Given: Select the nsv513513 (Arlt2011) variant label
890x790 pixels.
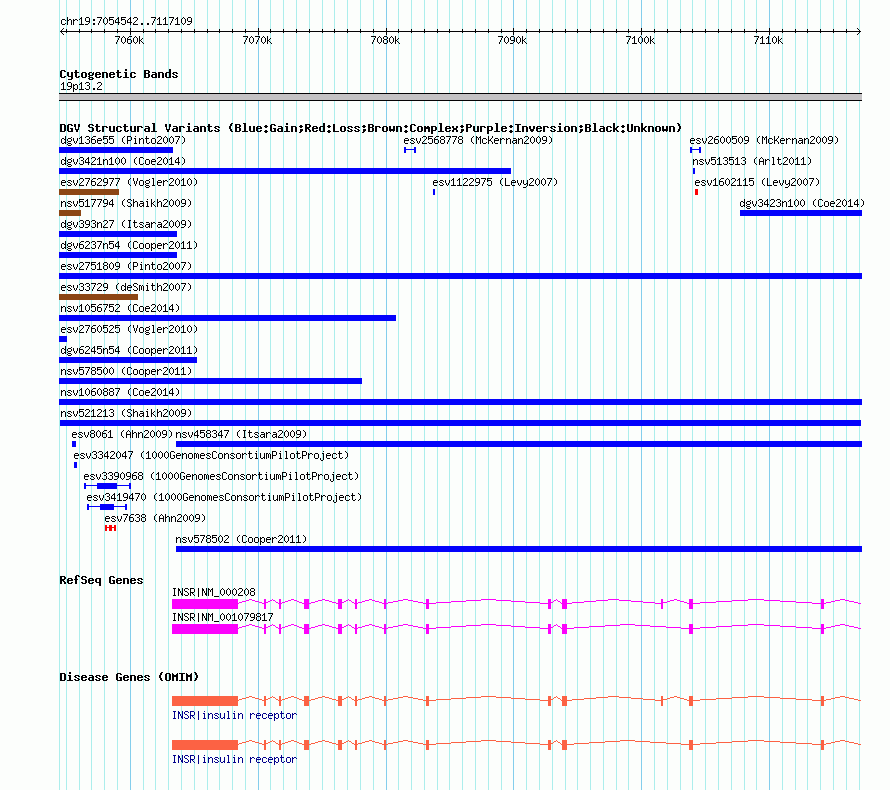Looking at the screenshot, I should click(752, 161).
